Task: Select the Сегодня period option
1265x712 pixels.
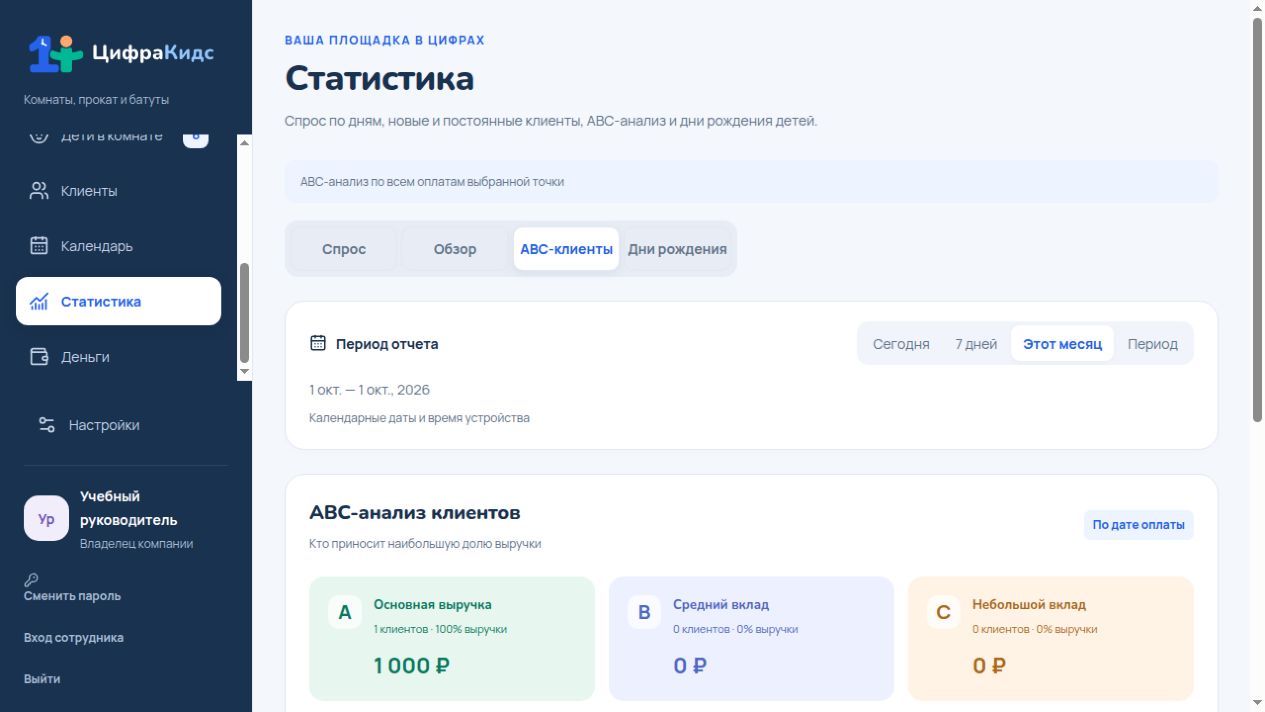Action: 901,344
